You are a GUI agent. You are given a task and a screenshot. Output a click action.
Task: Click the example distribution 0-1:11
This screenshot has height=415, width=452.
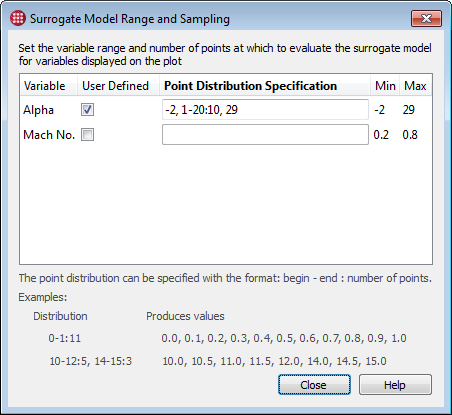point(65,338)
